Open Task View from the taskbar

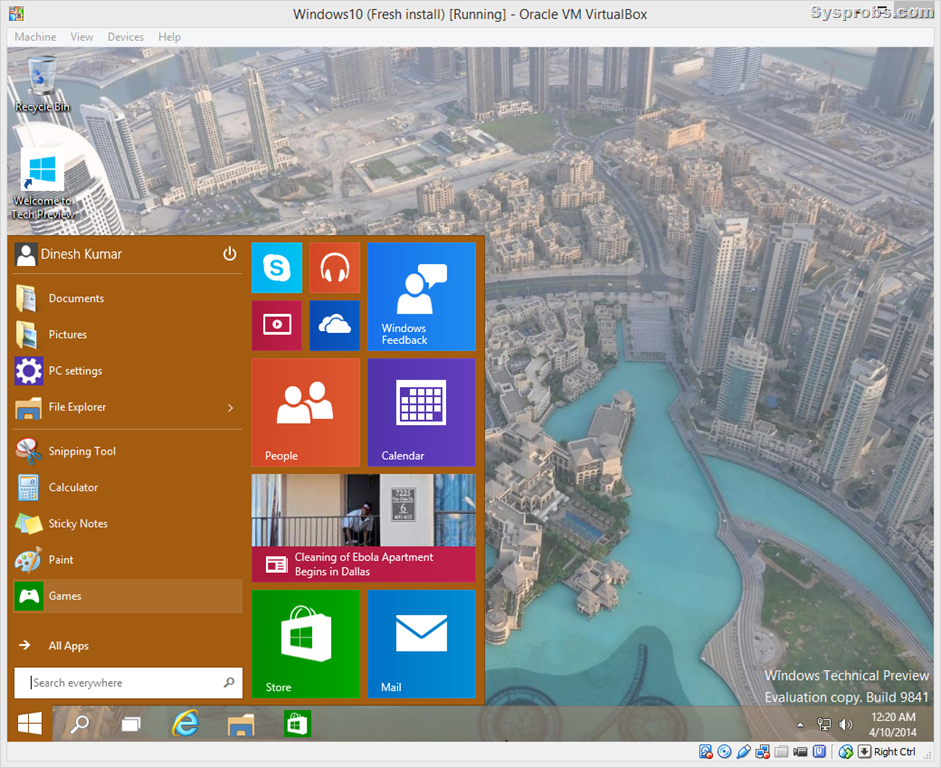pos(131,723)
